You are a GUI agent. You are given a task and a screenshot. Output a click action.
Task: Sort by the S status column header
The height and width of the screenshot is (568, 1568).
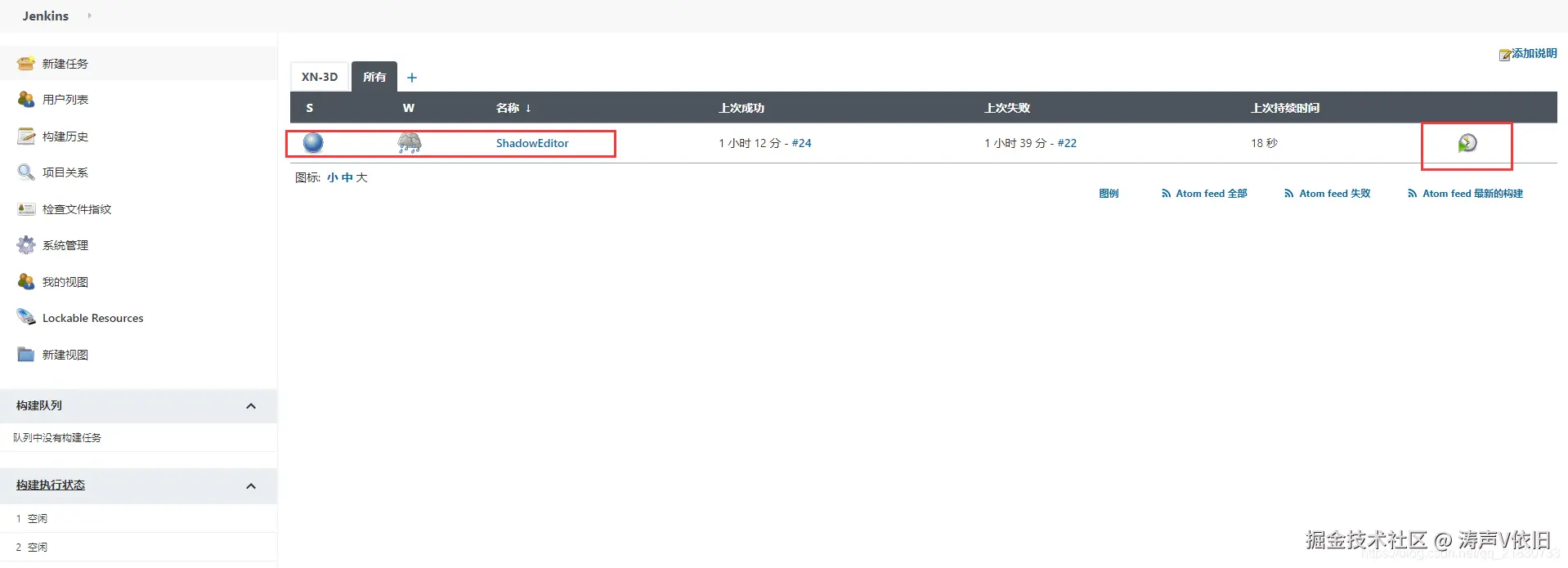pos(309,108)
